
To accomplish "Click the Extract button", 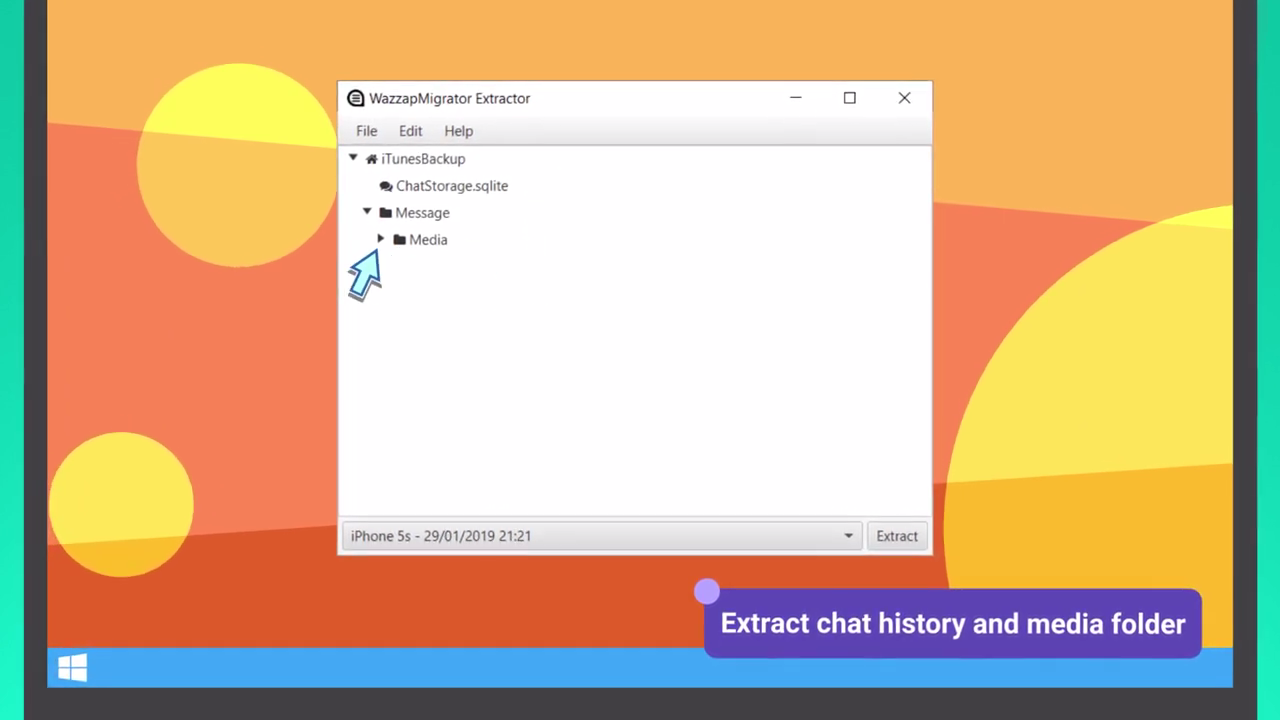I will (x=897, y=536).
